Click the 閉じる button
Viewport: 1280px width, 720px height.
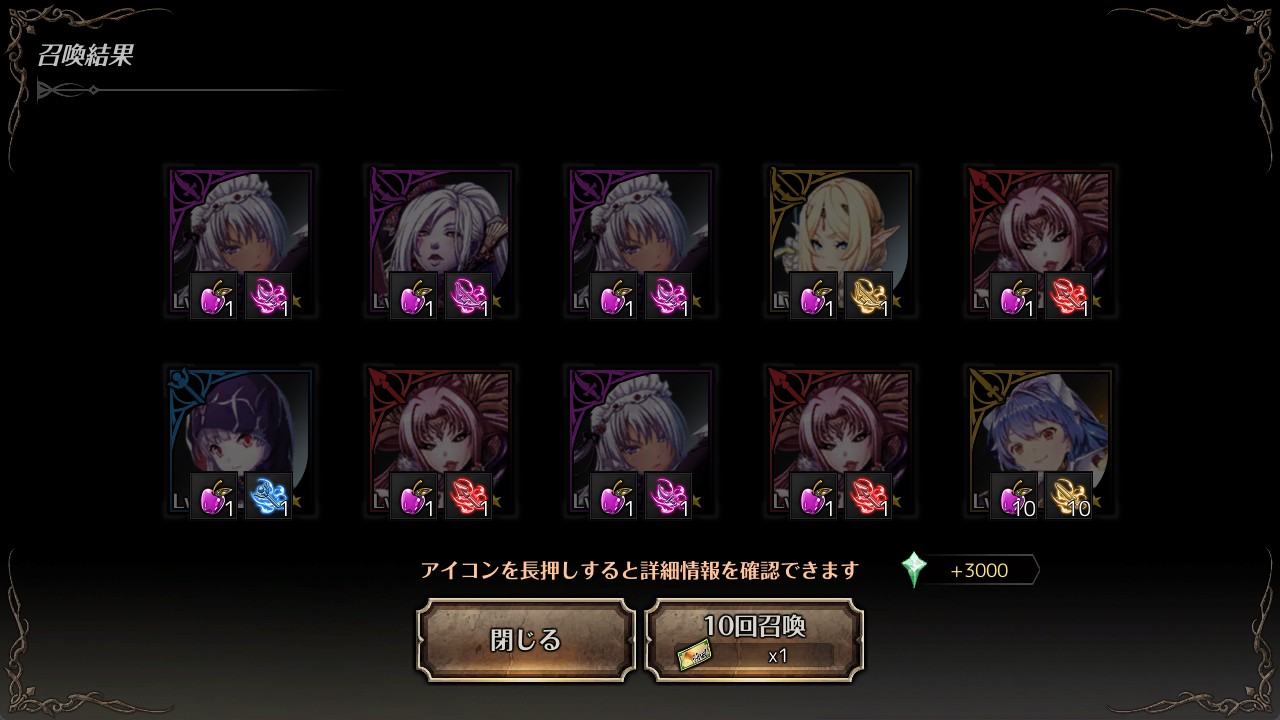pyautogui.click(x=526, y=640)
